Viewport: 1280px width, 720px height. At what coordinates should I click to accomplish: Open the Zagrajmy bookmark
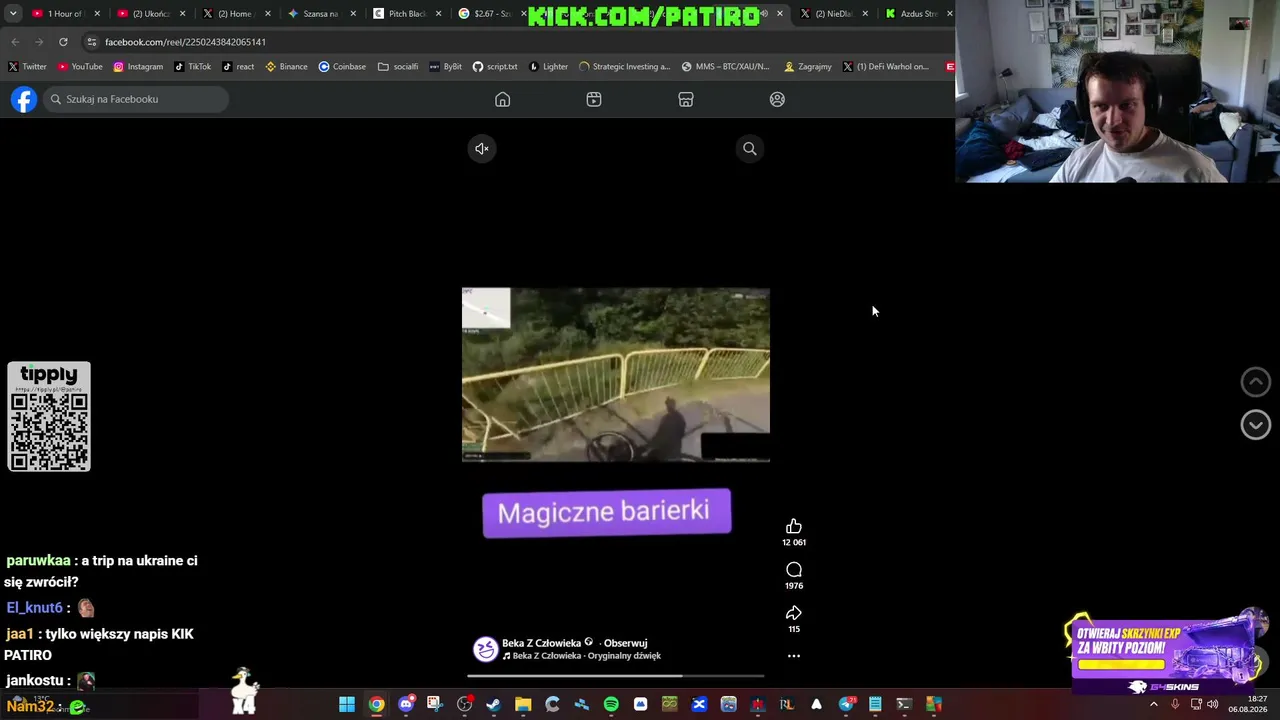pyautogui.click(x=808, y=67)
